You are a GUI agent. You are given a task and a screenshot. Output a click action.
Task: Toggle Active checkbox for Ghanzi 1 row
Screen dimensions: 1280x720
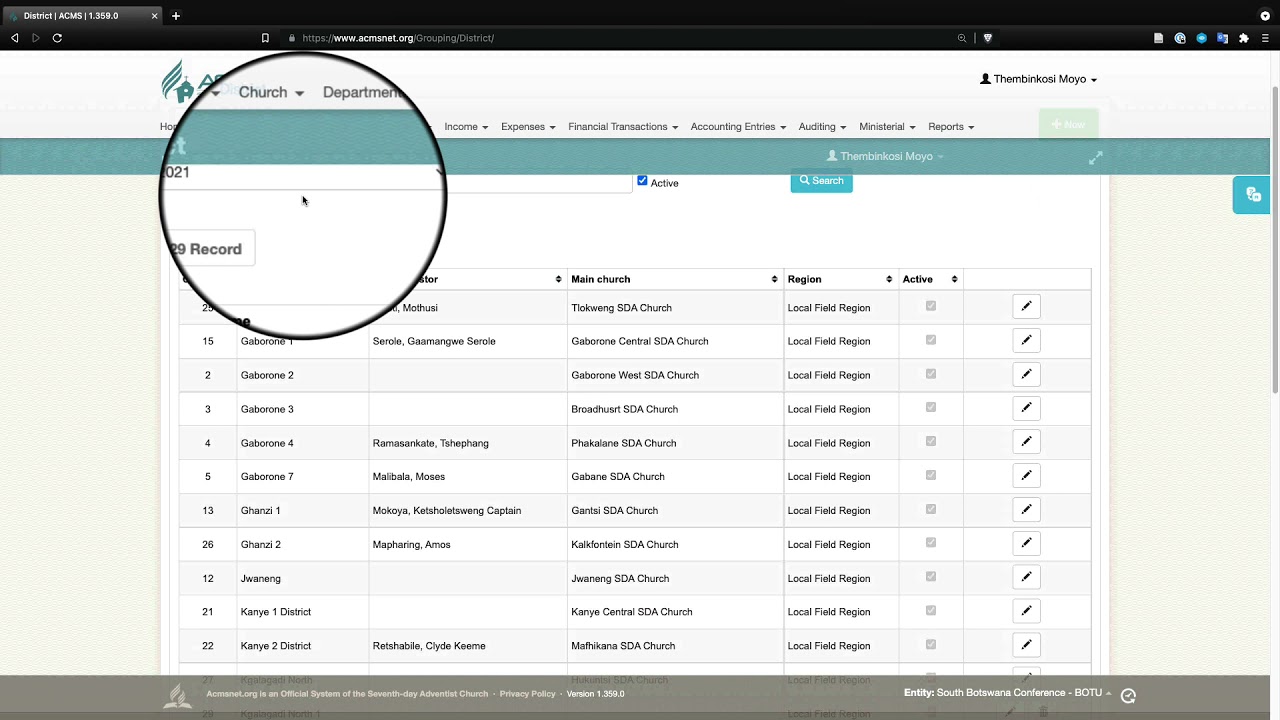point(930,509)
